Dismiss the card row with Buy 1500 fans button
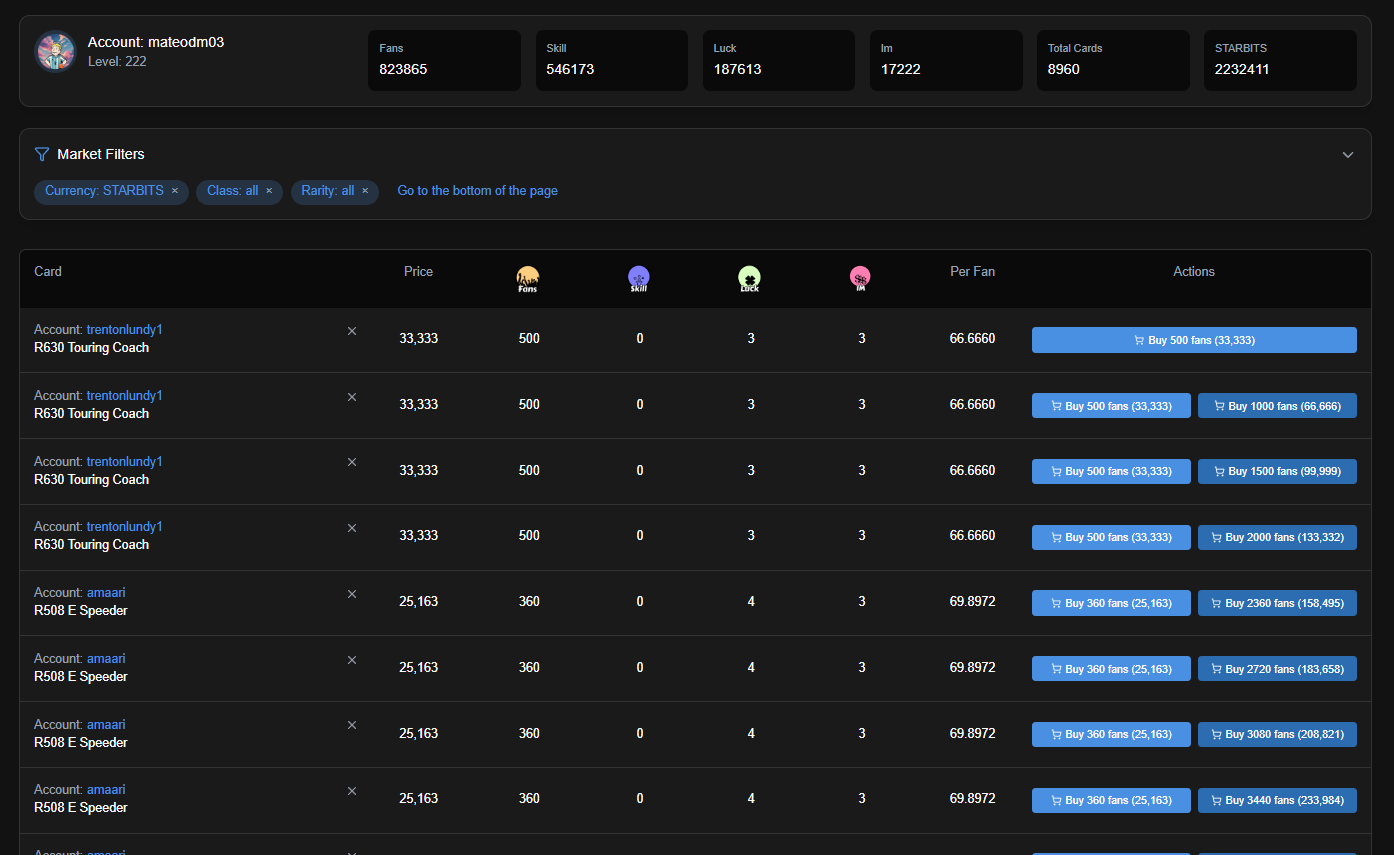The height and width of the screenshot is (855, 1394). 352,462
